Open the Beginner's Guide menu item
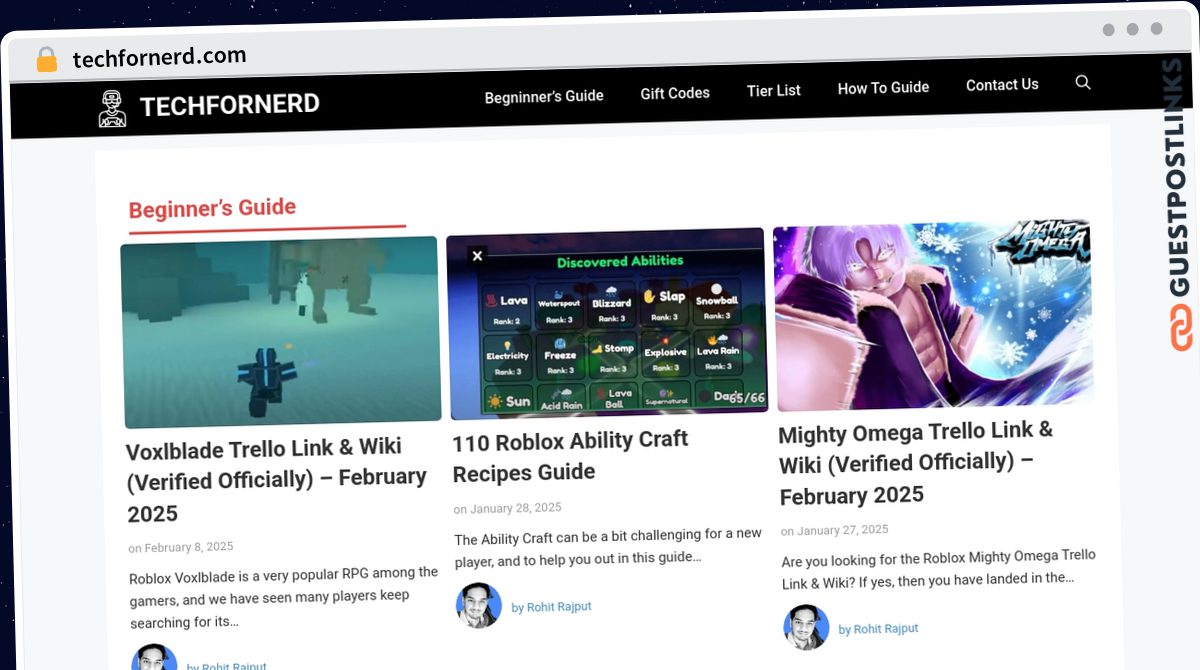Image resolution: width=1200 pixels, height=670 pixels. [544, 95]
